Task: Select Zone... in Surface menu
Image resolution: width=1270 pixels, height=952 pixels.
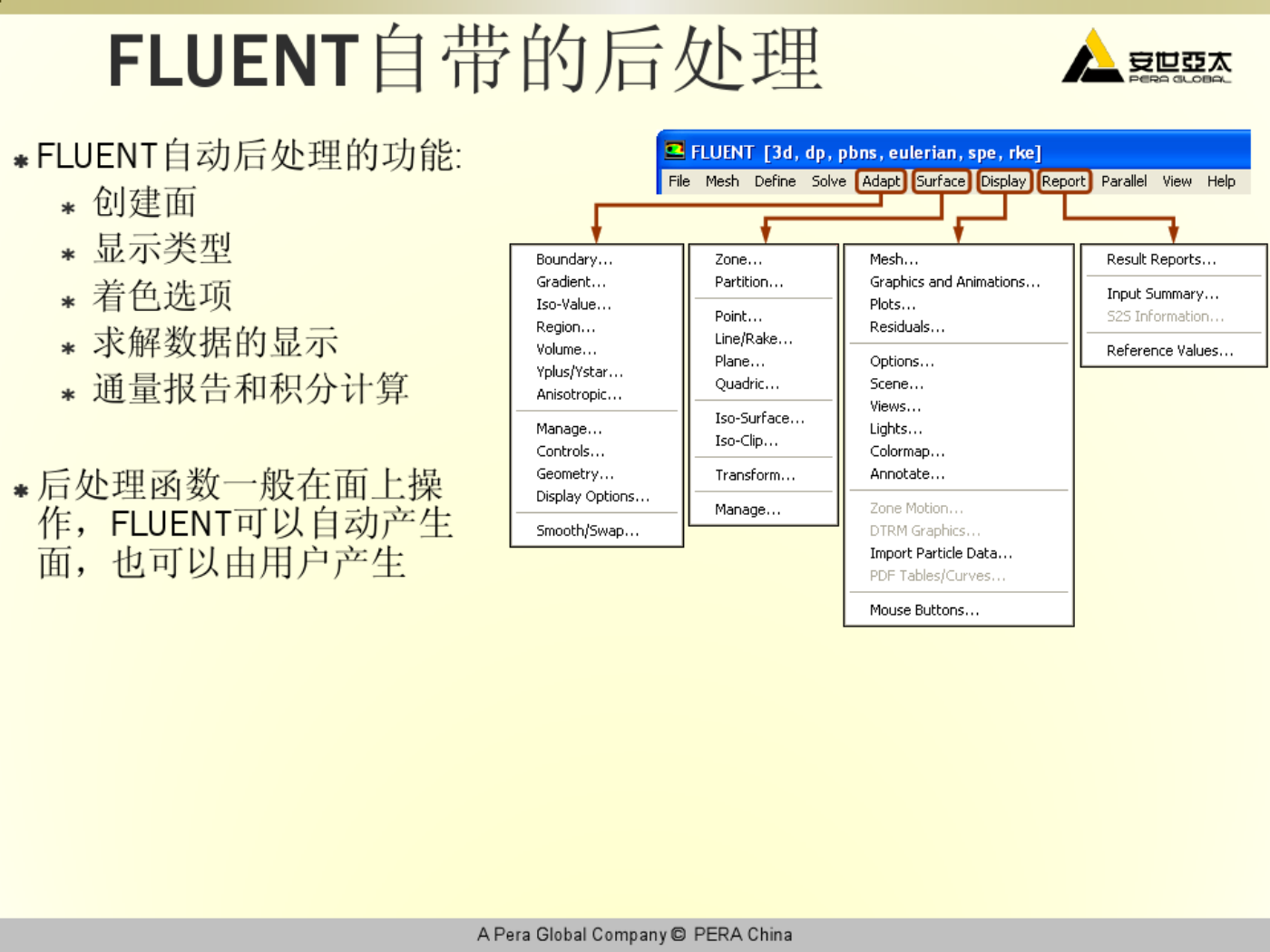Action: click(738, 259)
